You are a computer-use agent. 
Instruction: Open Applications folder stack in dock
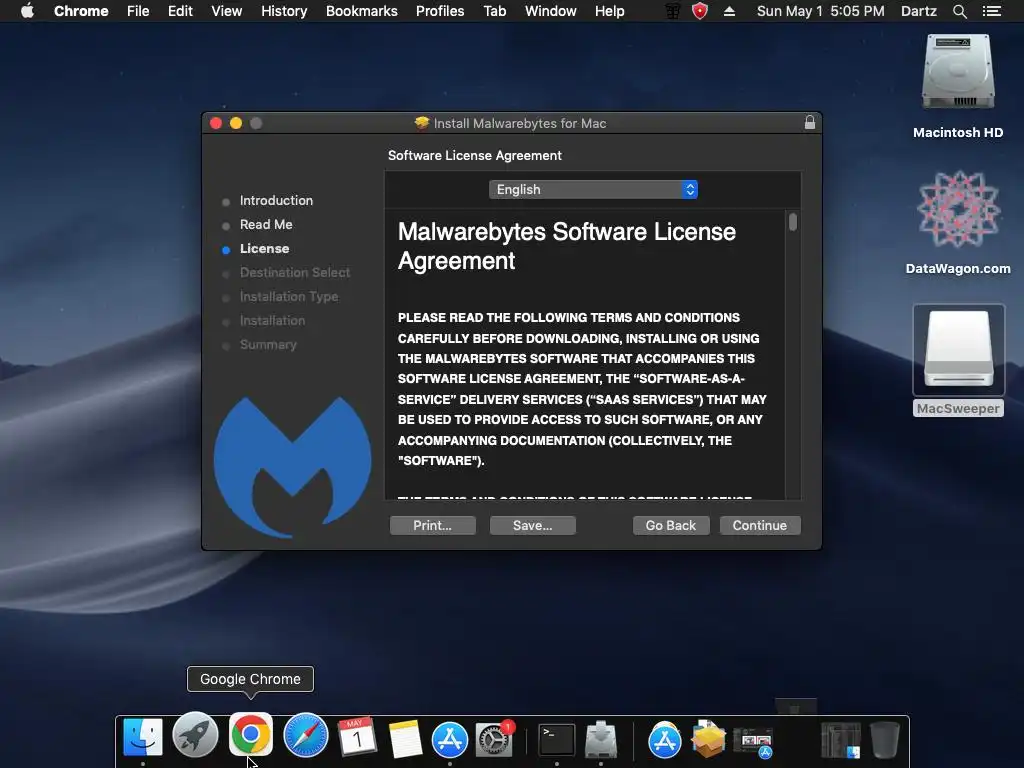[x=664, y=740]
